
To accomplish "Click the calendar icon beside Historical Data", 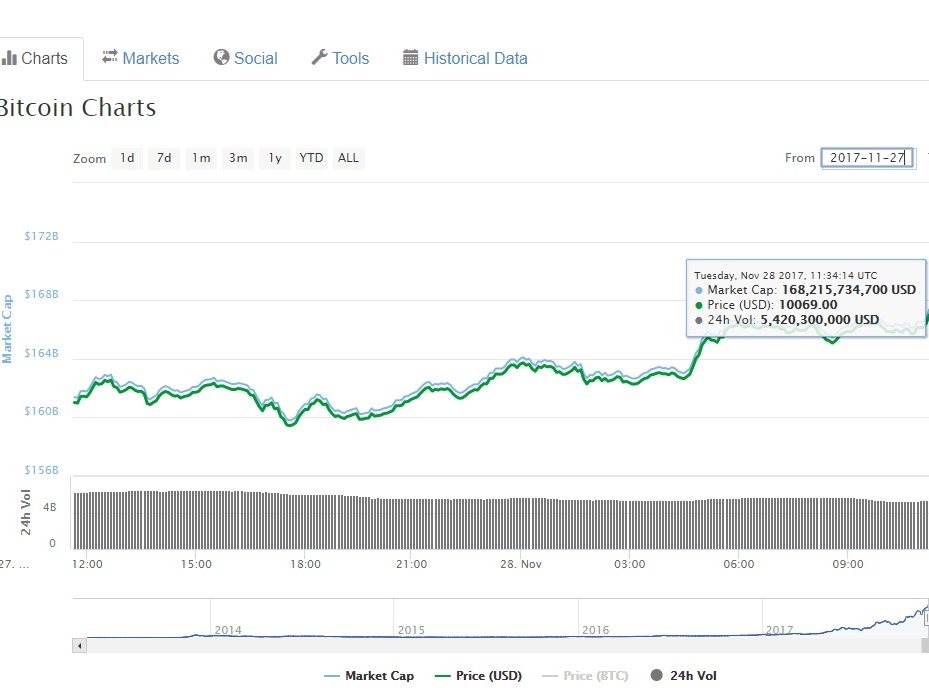I will [x=411, y=57].
